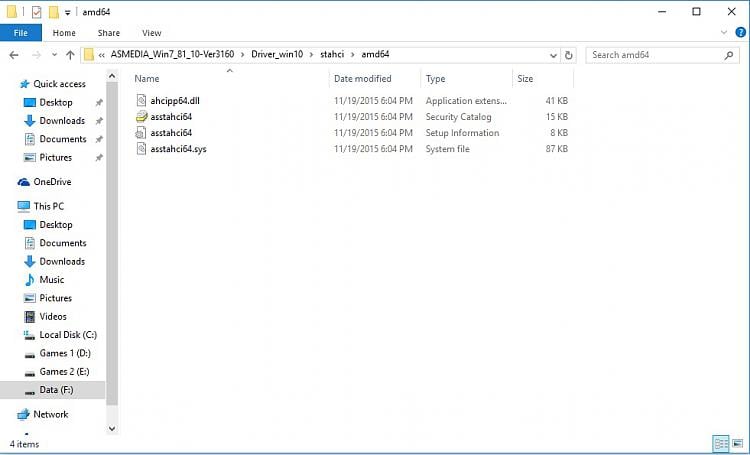Open the Recent locations dropdown arrow
The height and width of the screenshot is (455, 750).
[x=55, y=55]
